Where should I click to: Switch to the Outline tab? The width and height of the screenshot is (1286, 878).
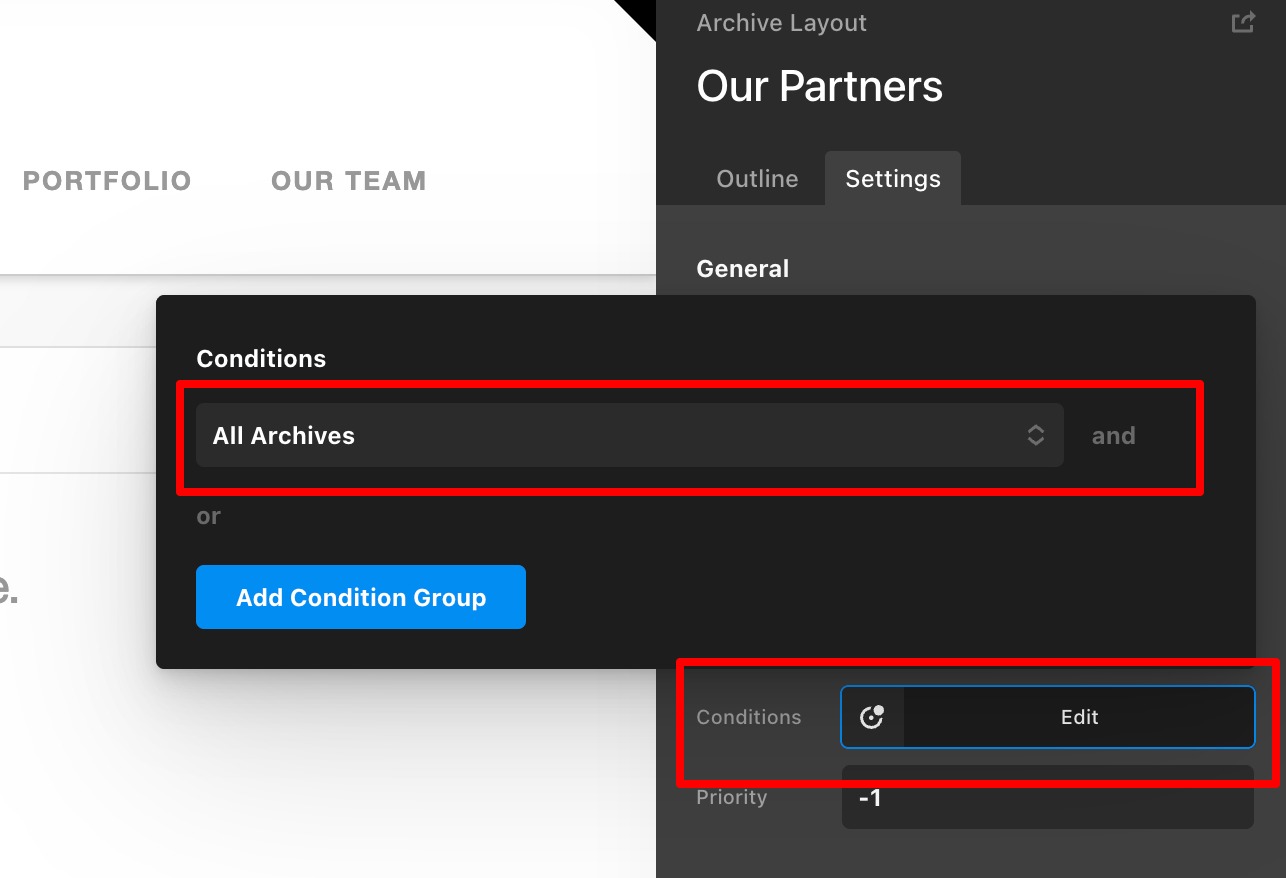[757, 179]
